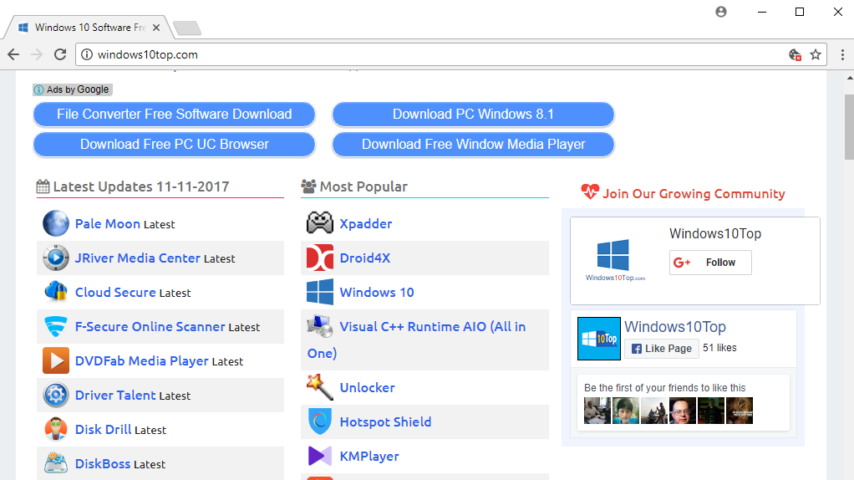Go back with the browser back arrow

(14, 54)
